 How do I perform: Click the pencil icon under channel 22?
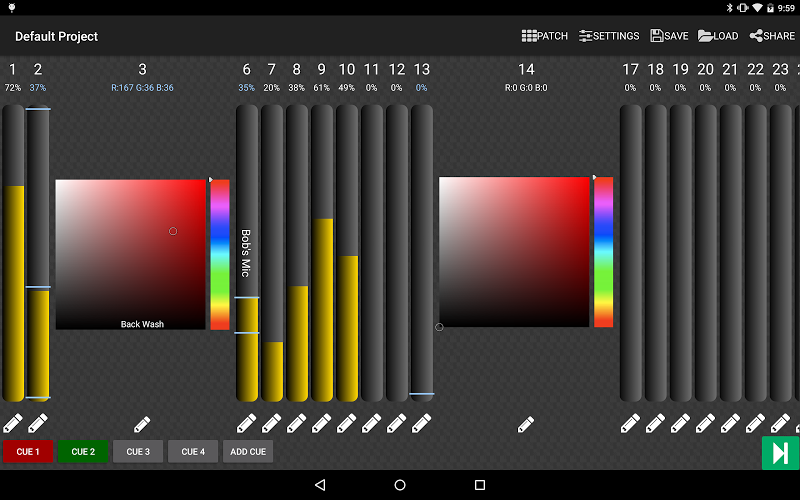coord(756,423)
